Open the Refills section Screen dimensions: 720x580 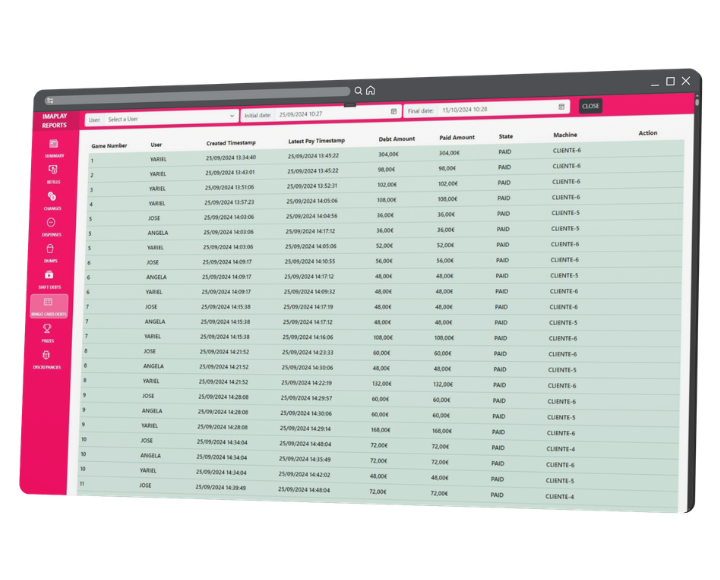53,174
